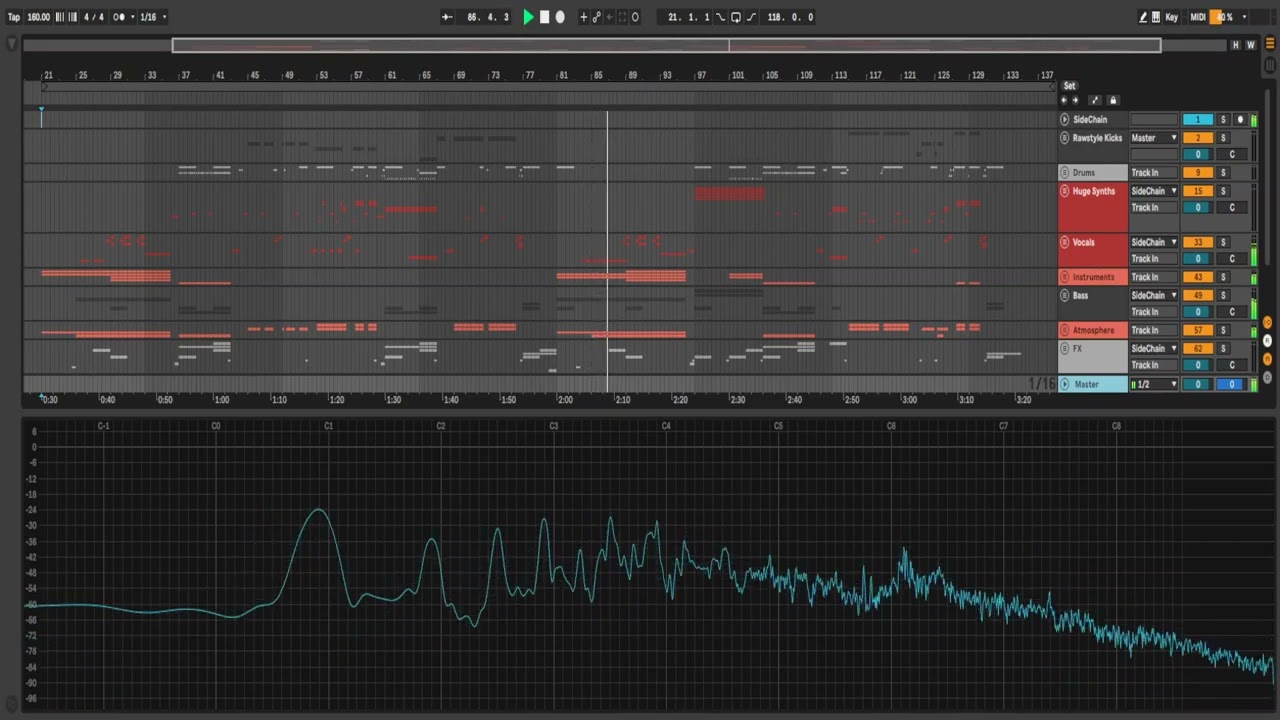Image resolution: width=1280 pixels, height=720 pixels.
Task: Toggle the Mixer M show/hide button
Action: (1267, 358)
